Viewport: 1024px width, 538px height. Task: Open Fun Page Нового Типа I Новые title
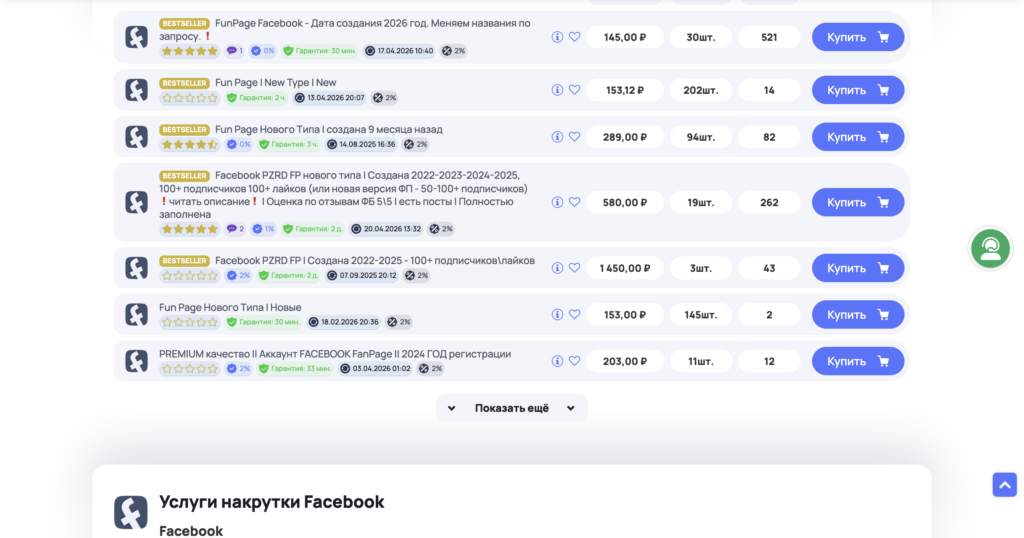point(230,308)
